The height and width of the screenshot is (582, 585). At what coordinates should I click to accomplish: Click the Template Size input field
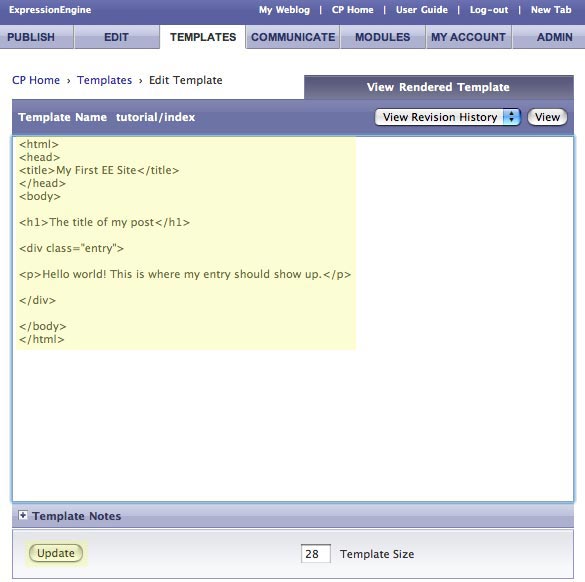tap(316, 554)
